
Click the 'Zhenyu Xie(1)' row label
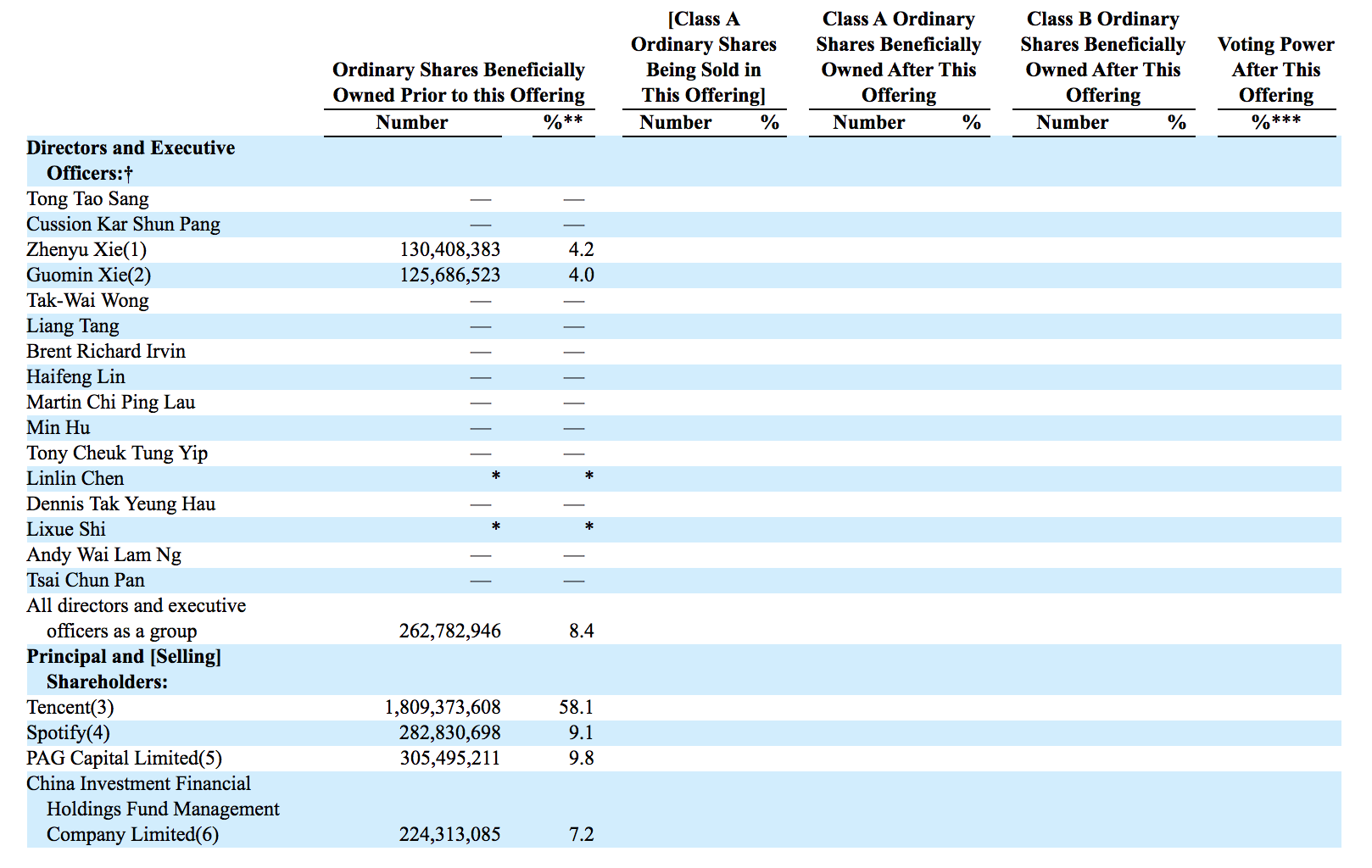click(86, 250)
